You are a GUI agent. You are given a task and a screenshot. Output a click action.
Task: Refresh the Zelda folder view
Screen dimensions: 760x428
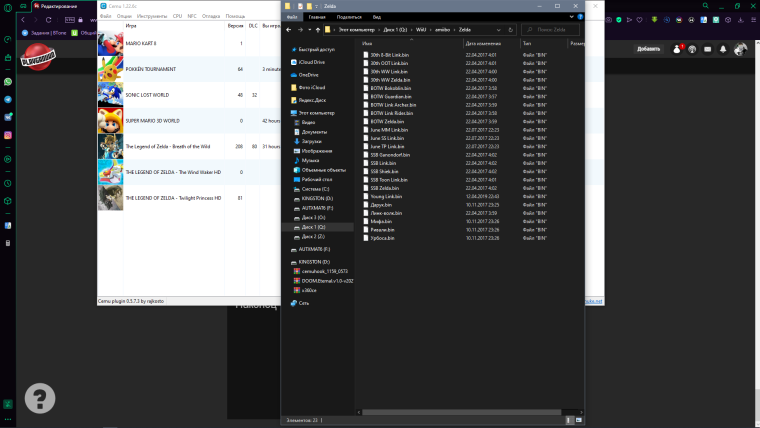click(x=510, y=30)
